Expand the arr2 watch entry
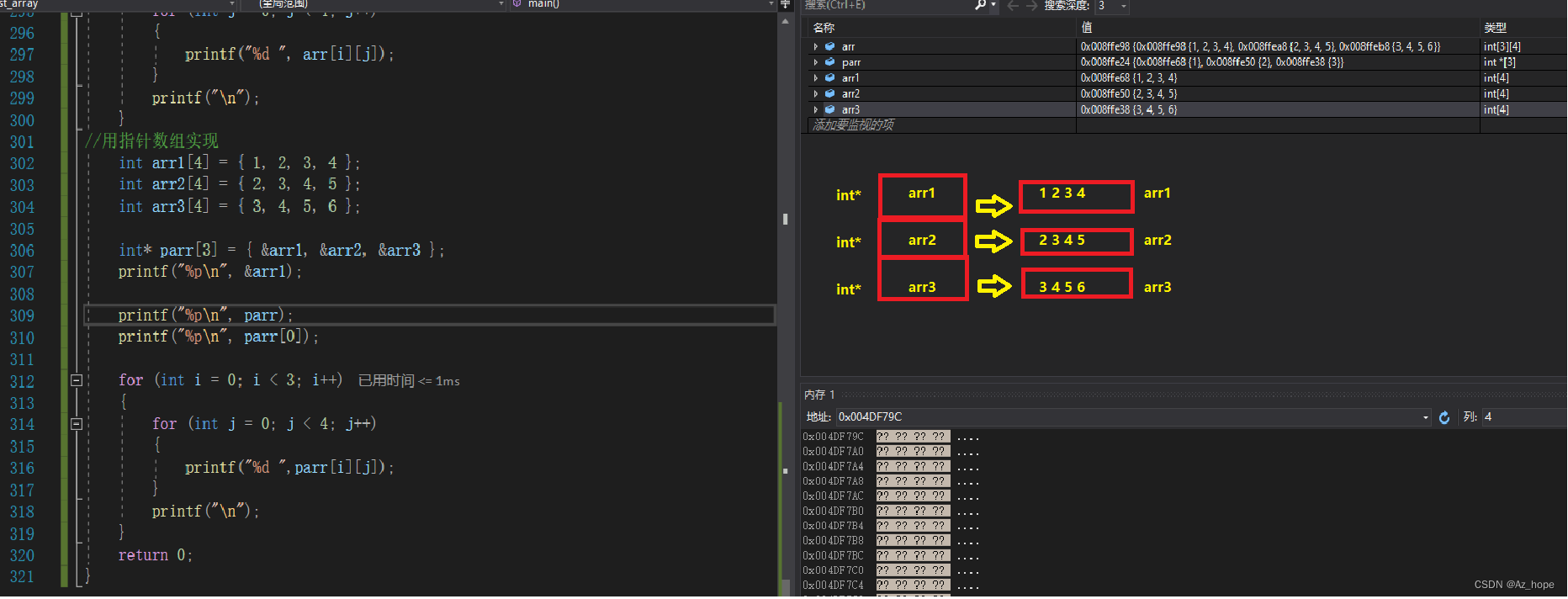1568x599 pixels. tap(815, 94)
